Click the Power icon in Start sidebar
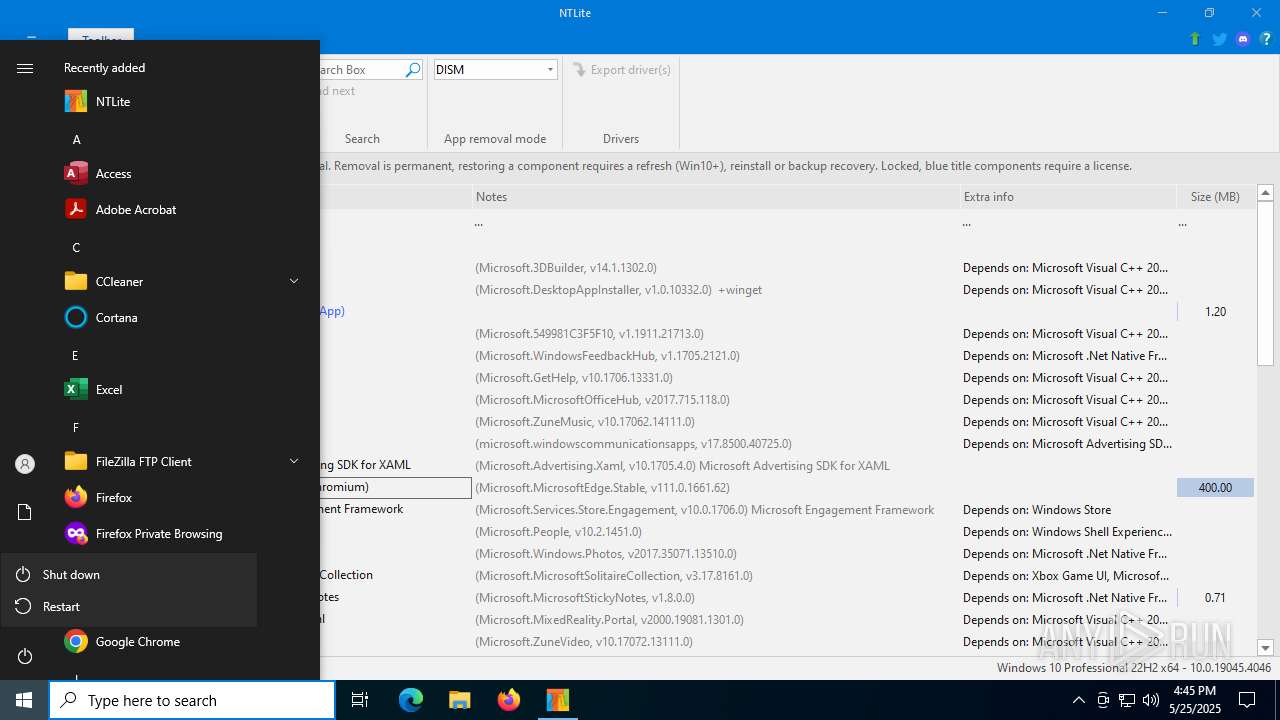Image resolution: width=1280 pixels, height=720 pixels. 25,656
